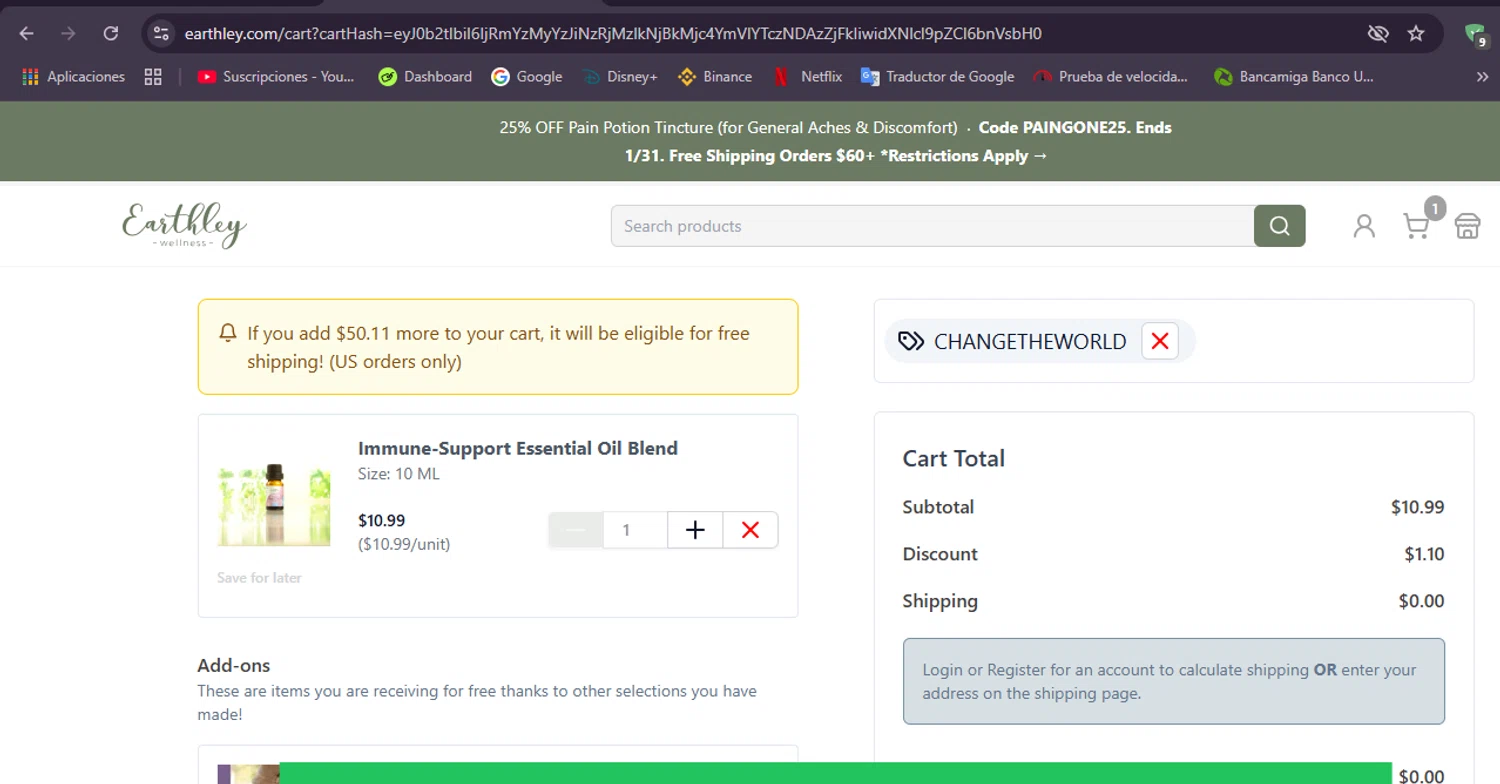Screen dimensions: 1500x784
Task: Open the user account icon
Action: pyautogui.click(x=1364, y=226)
